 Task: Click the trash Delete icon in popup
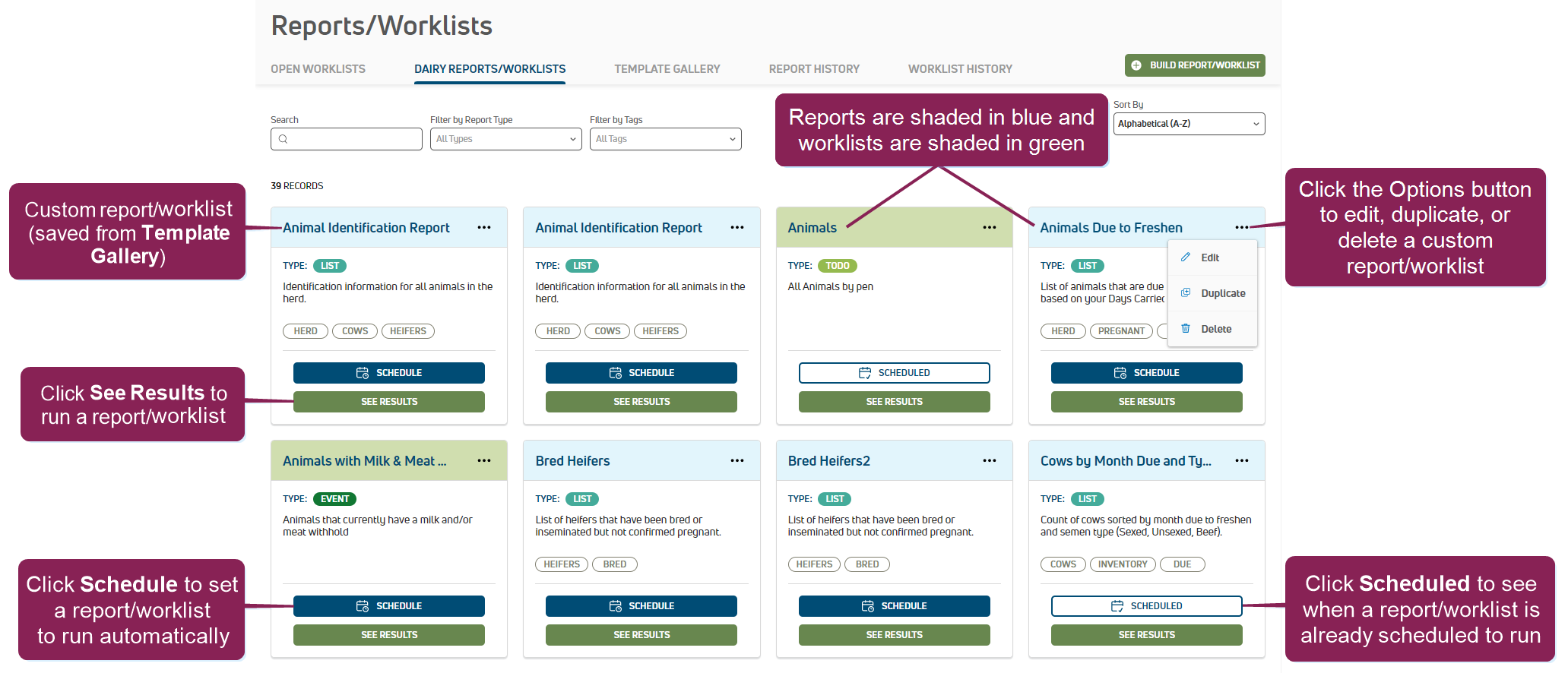(1185, 329)
